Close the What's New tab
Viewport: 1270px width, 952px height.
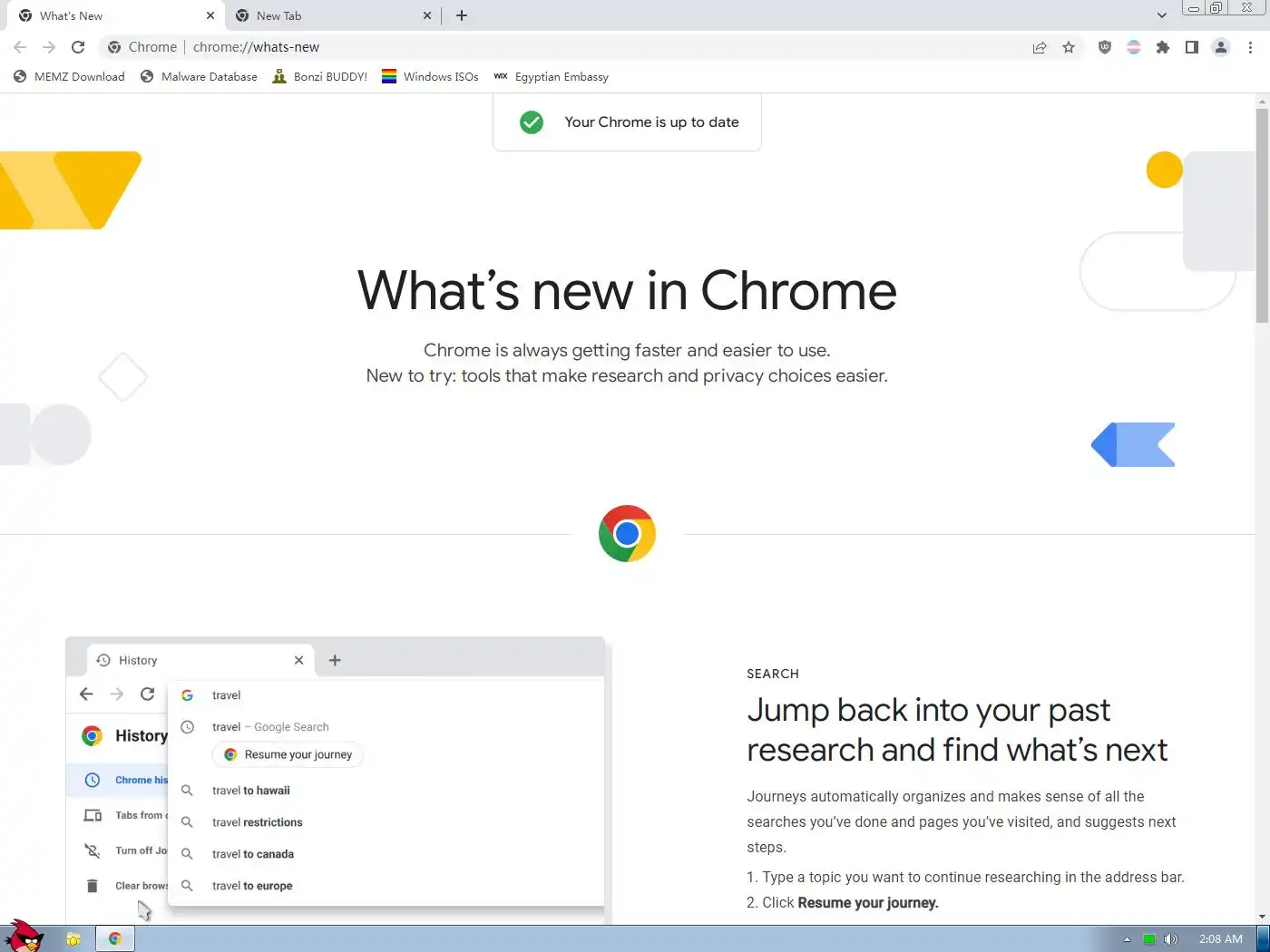(210, 15)
